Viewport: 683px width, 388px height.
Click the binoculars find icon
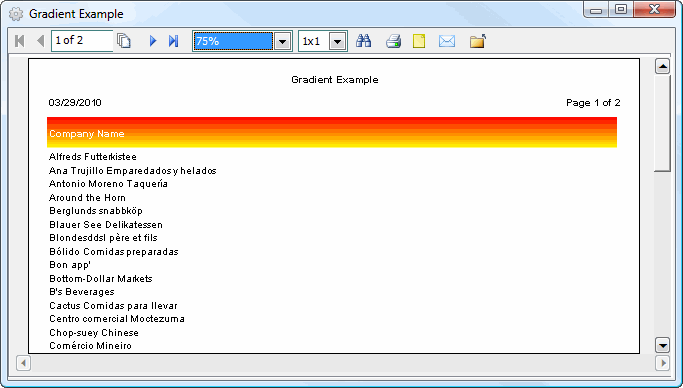point(363,41)
